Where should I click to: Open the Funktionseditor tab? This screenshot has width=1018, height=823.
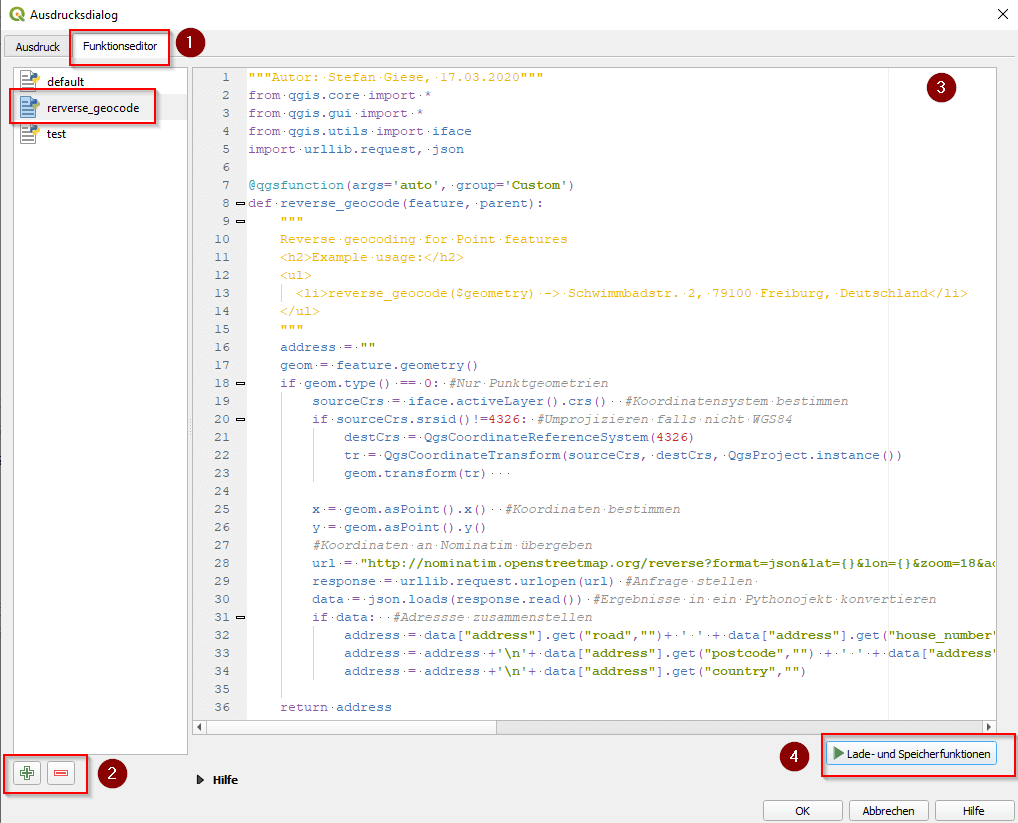[x=119, y=47]
